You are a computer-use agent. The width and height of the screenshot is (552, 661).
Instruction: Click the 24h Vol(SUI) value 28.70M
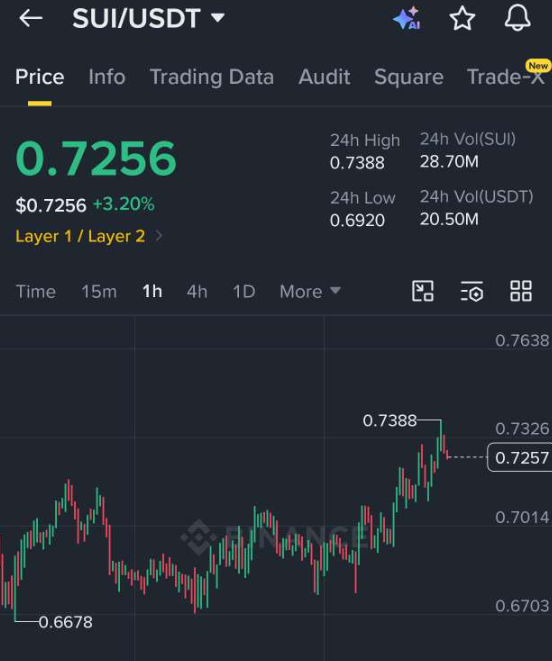click(449, 161)
